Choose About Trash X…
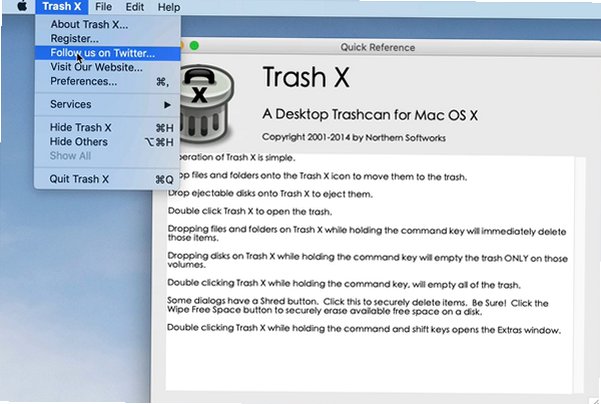This screenshot has height=404, width=601. coord(107,24)
